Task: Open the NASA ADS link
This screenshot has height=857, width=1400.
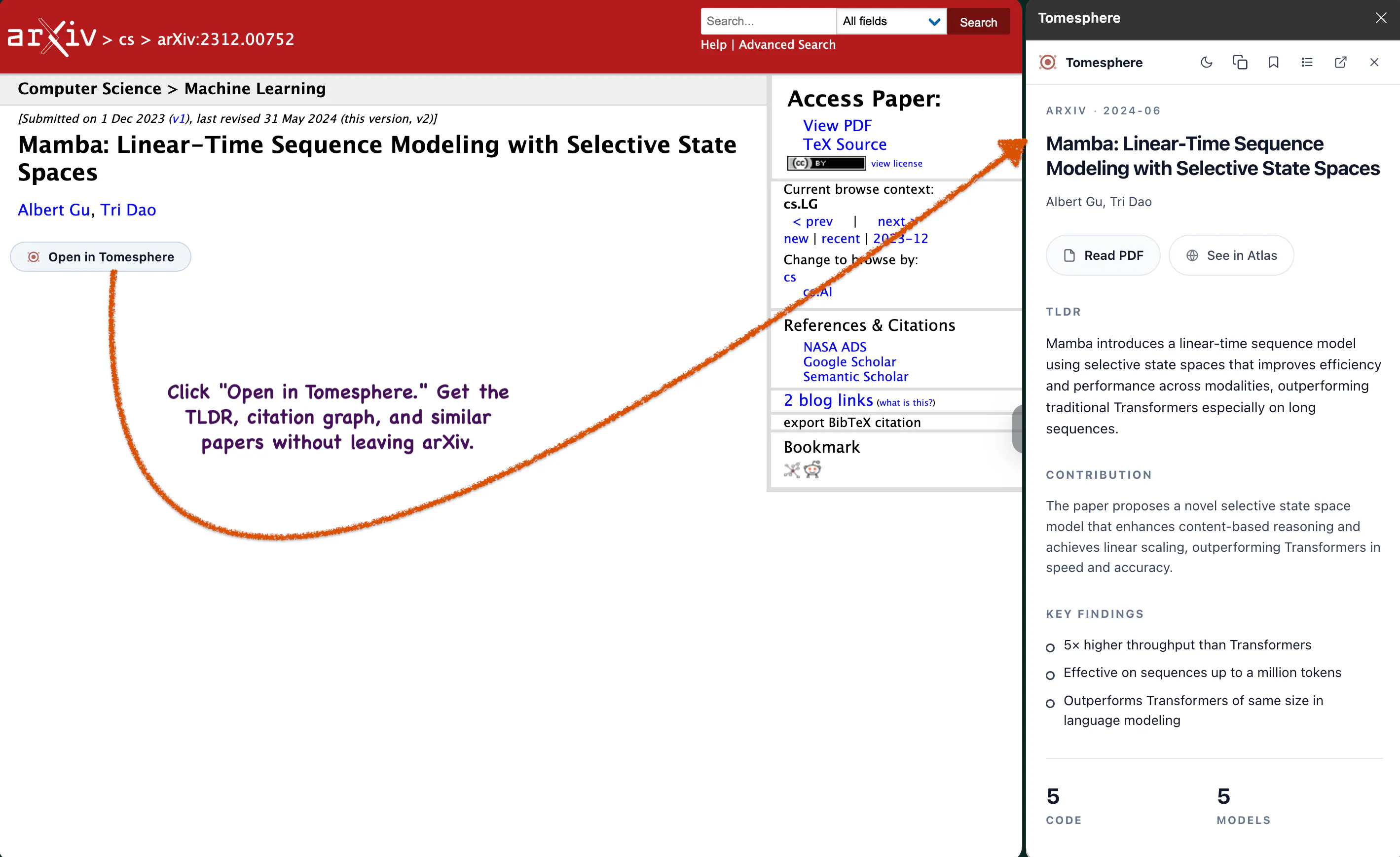Action: [x=835, y=347]
